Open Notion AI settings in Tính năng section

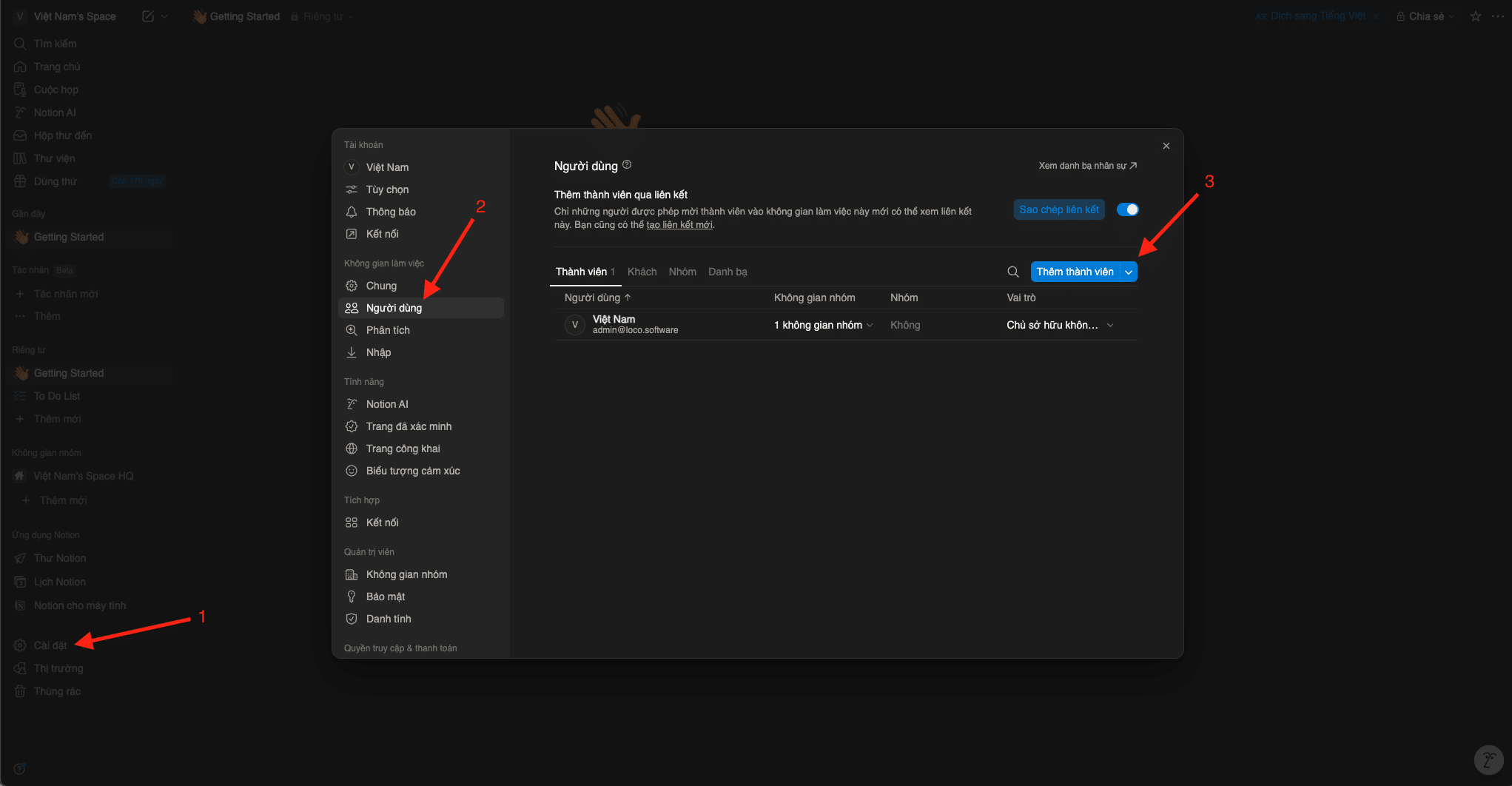click(387, 404)
